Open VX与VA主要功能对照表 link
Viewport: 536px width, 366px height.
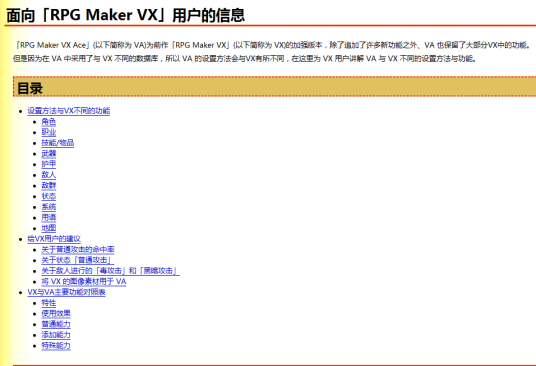click(66, 292)
